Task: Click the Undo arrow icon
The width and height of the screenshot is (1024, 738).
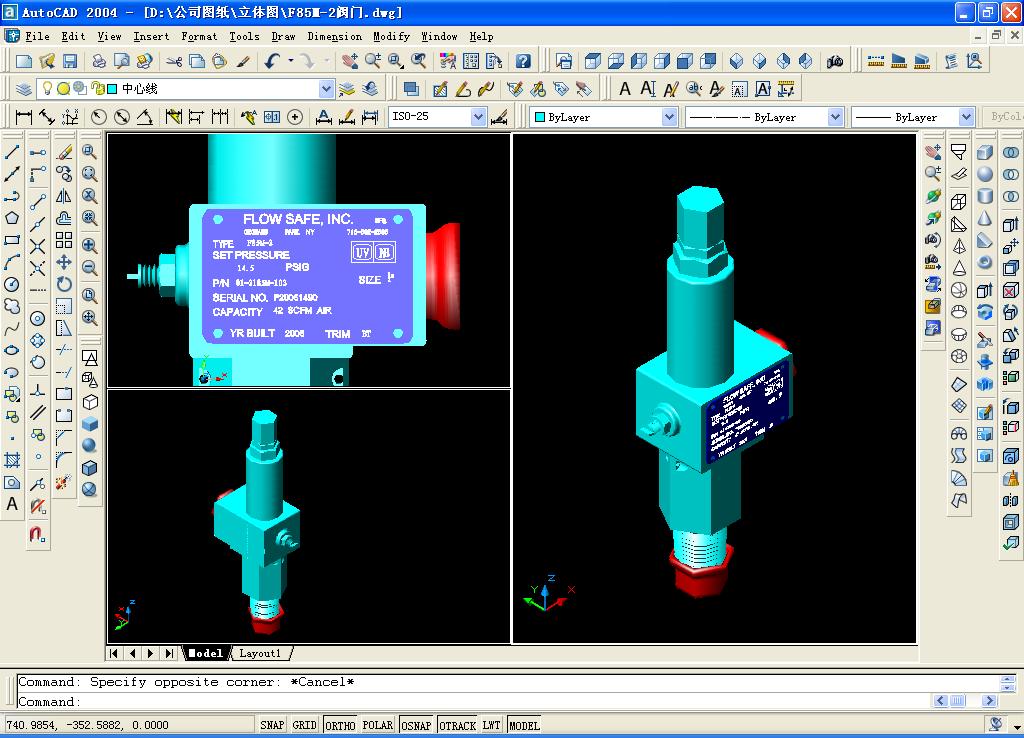Action: [272, 61]
